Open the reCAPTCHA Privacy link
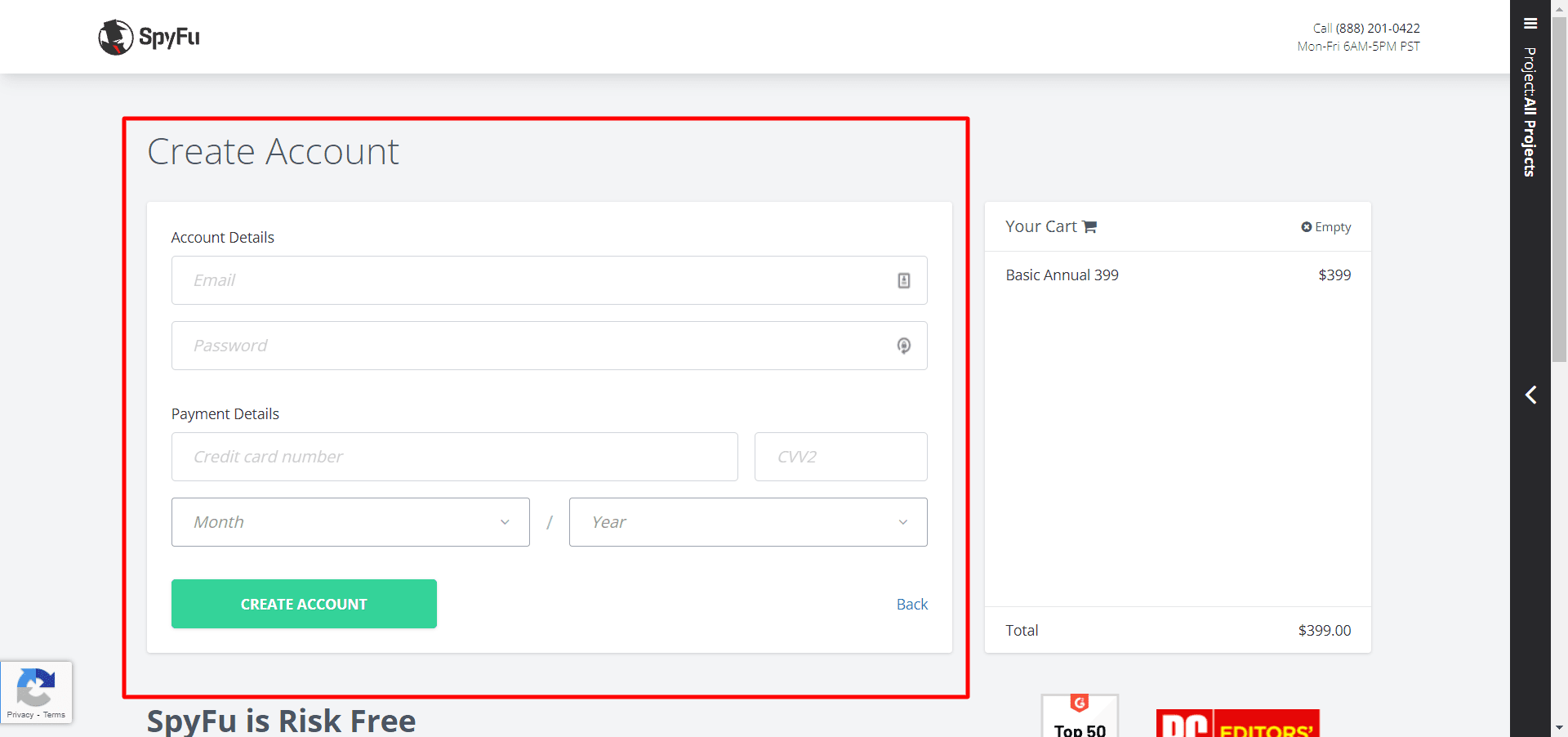This screenshot has width=1568, height=737. 20,715
